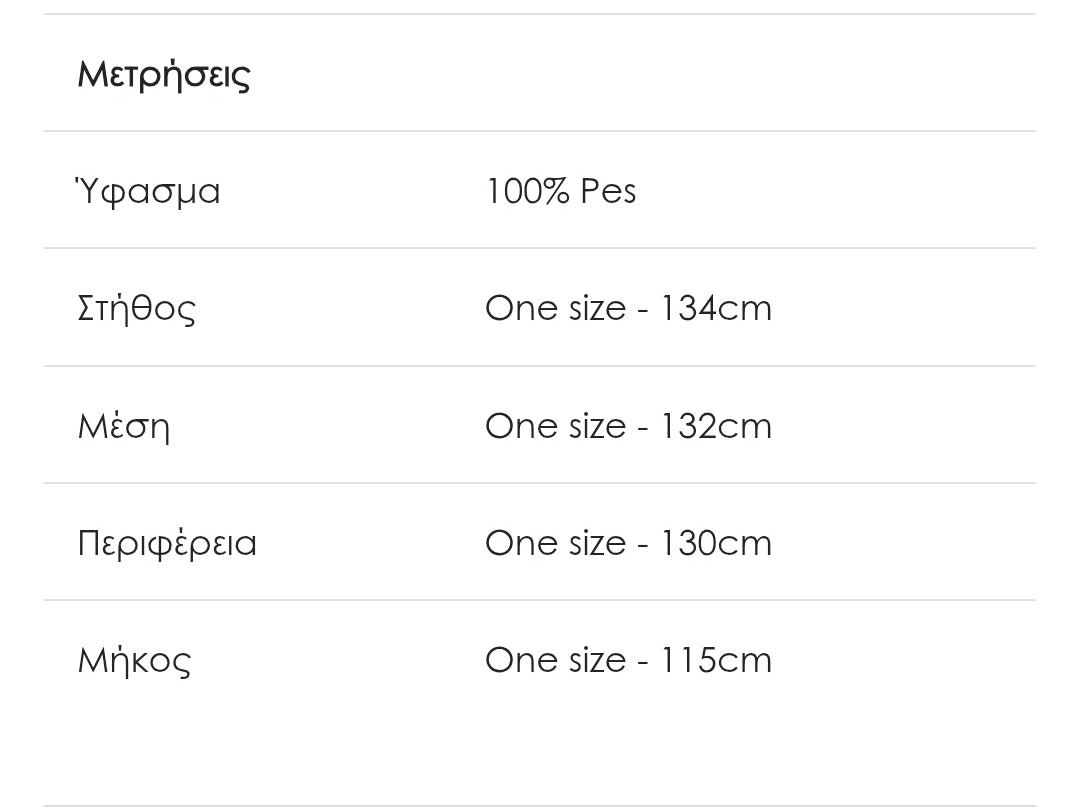Click One size text in Μέση row
Image resolution: width=1080 pixels, height=812 pixels.
tap(555, 426)
